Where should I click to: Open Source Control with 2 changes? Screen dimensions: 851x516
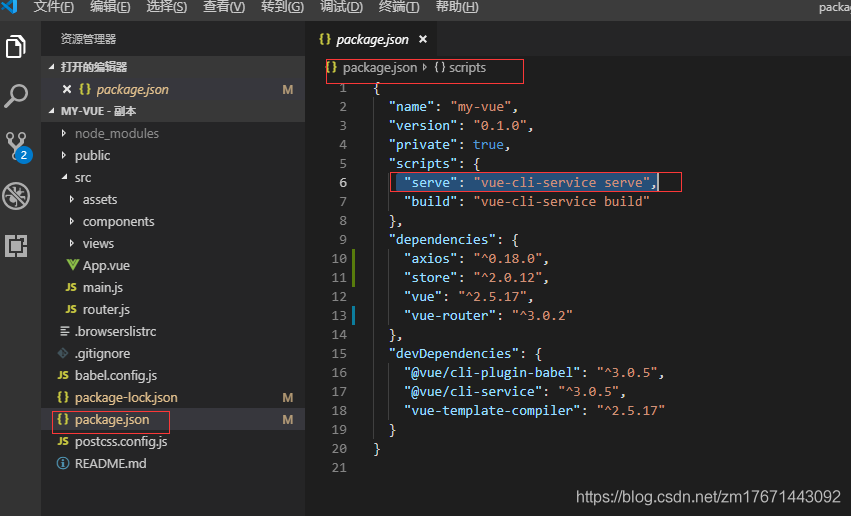(x=17, y=146)
